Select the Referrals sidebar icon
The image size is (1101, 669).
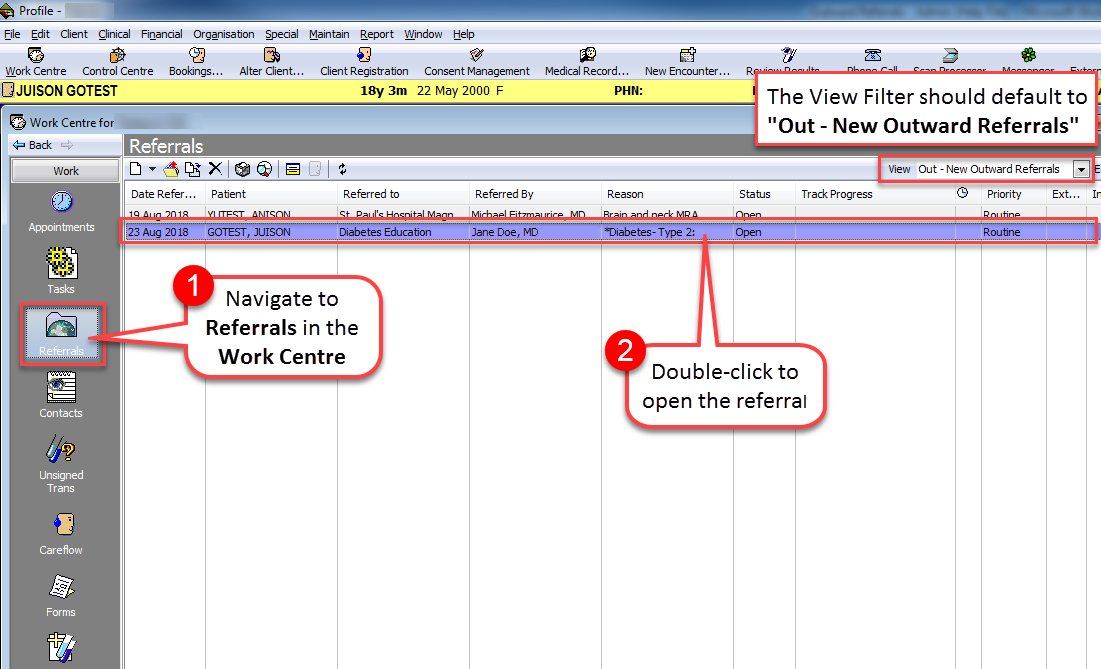tap(61, 335)
